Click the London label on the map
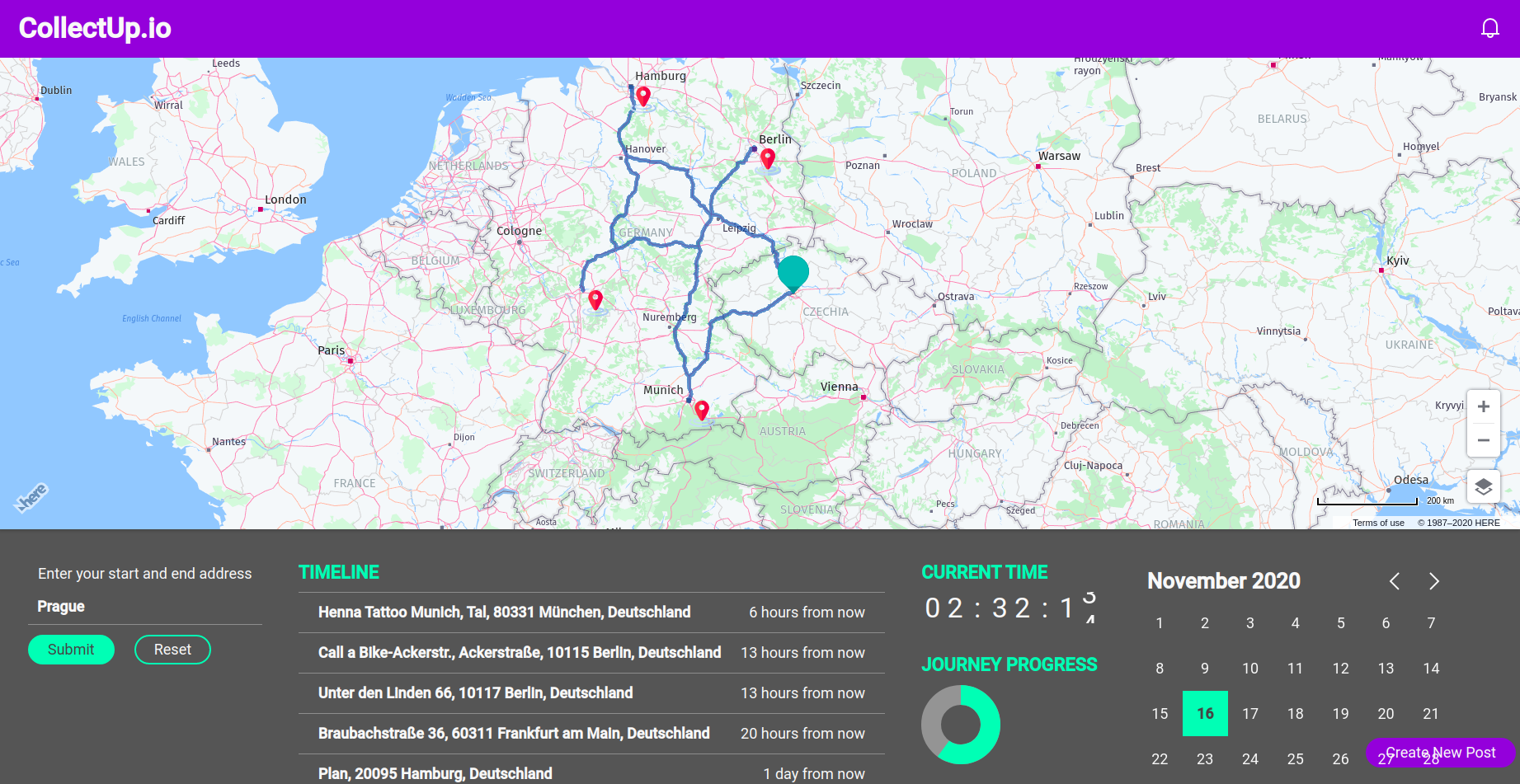This screenshot has width=1520, height=784. click(x=285, y=200)
